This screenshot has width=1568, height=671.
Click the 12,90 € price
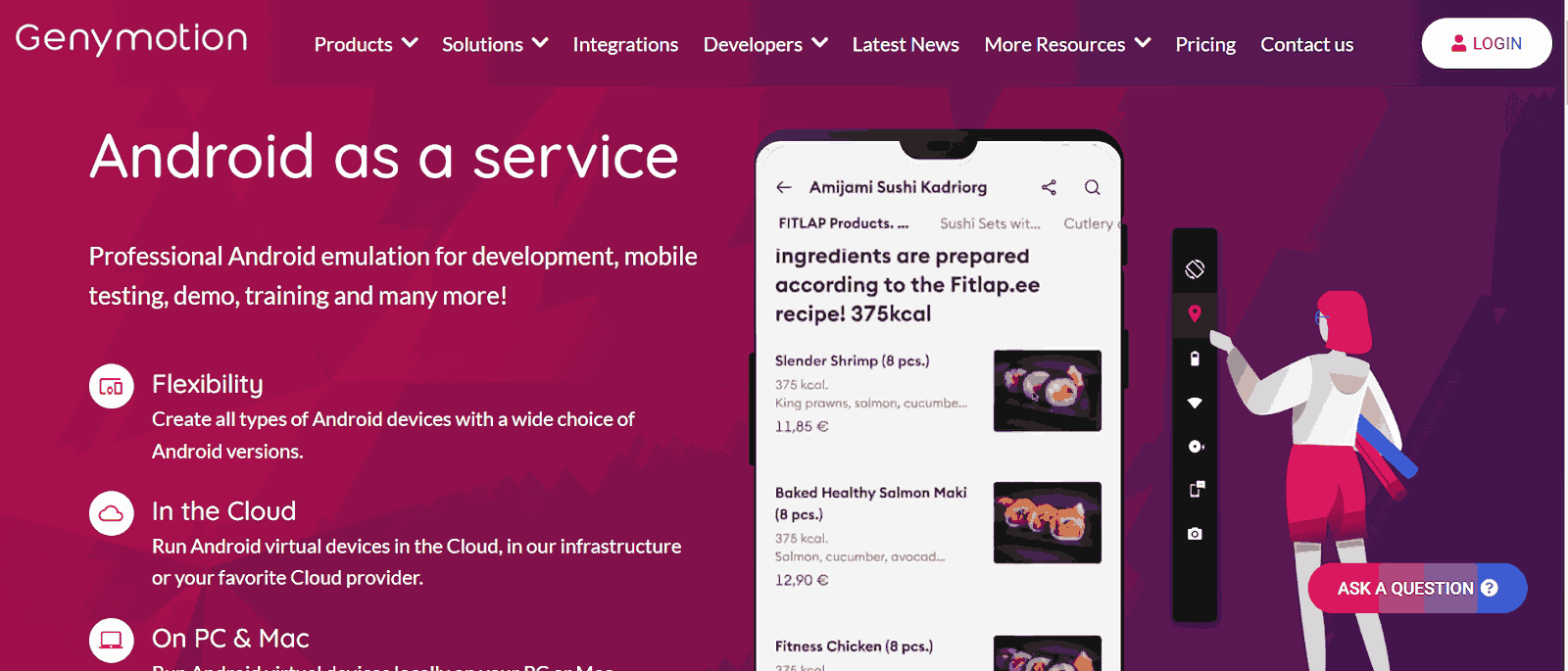pos(802,580)
